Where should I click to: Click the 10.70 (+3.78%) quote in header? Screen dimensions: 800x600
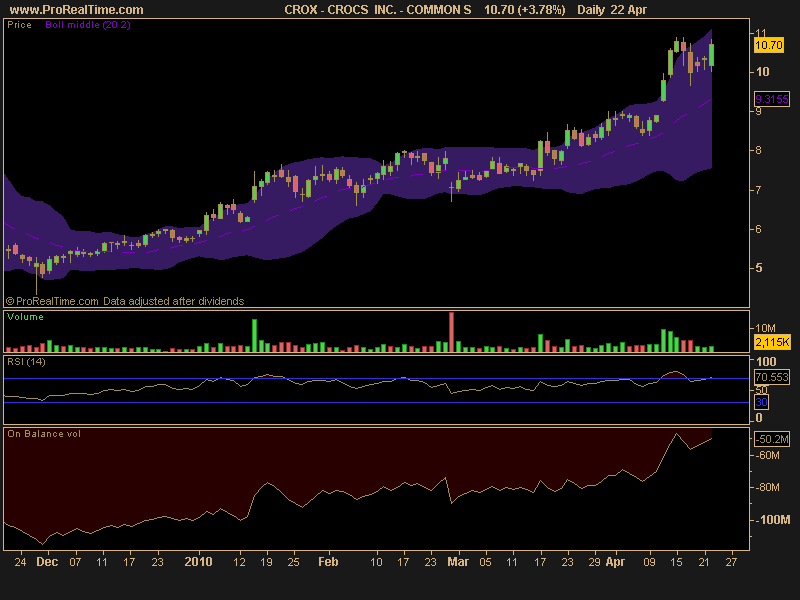coord(524,10)
